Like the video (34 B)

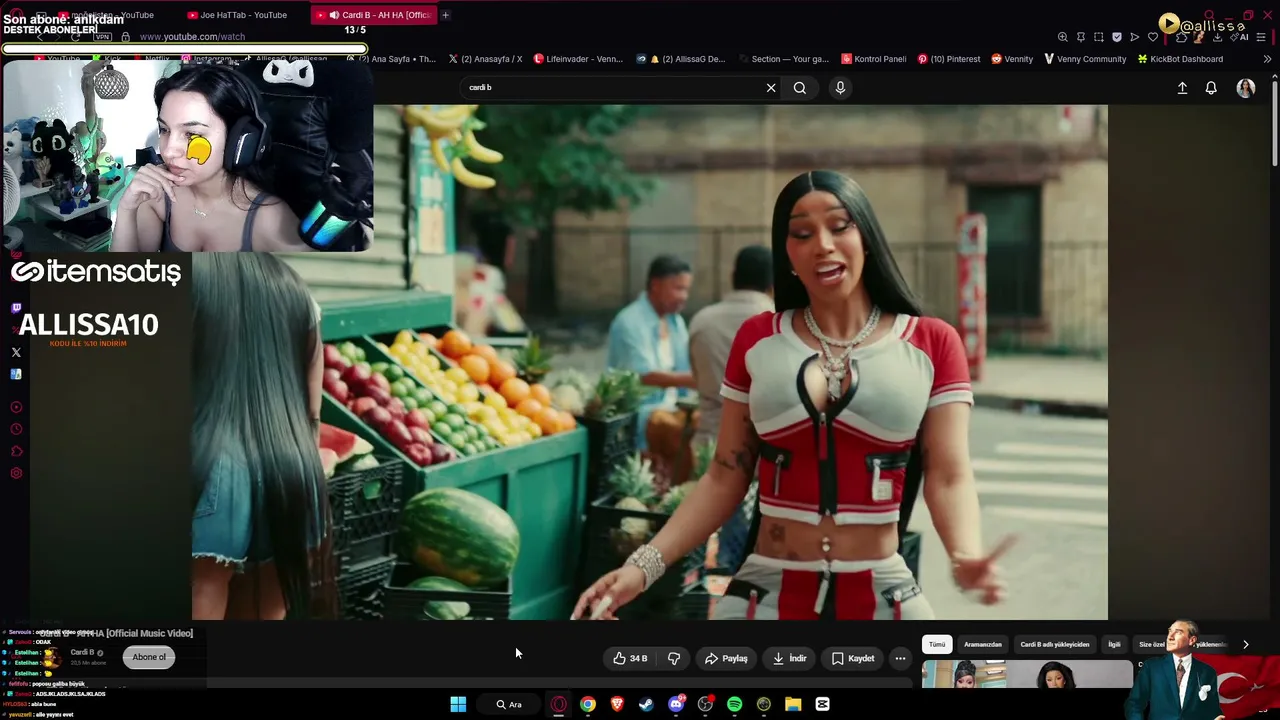(x=630, y=658)
